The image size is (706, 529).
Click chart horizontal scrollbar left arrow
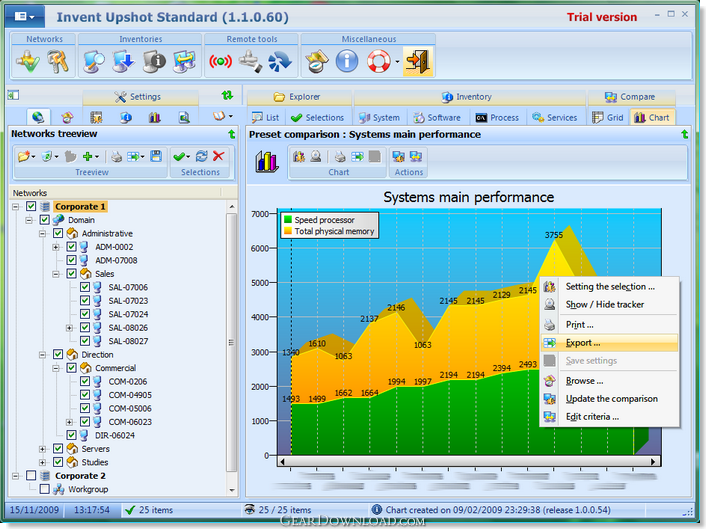pos(282,461)
